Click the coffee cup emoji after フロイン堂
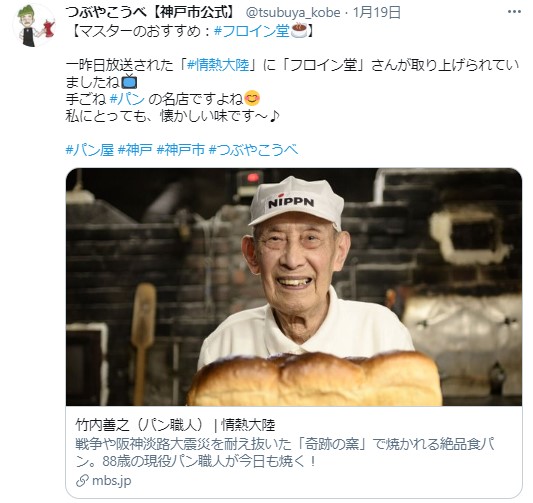The width and height of the screenshot is (533, 503). tap(299, 31)
